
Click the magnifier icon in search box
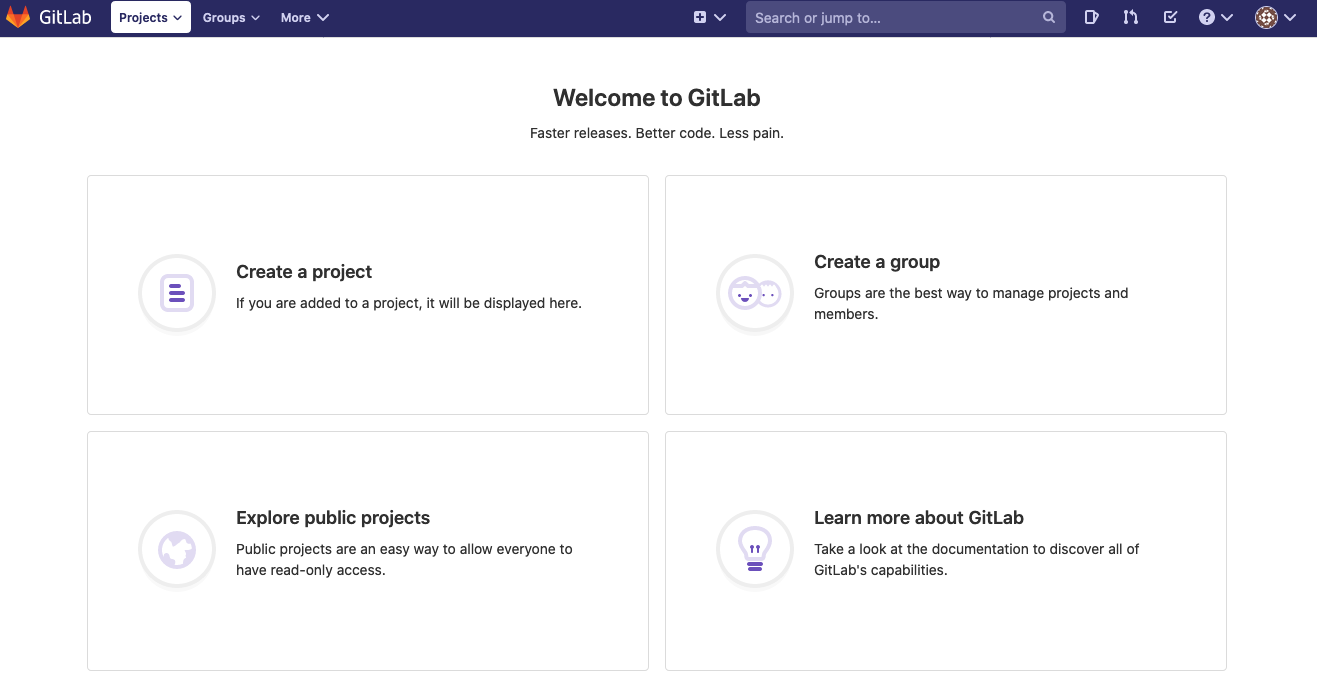(1049, 17)
